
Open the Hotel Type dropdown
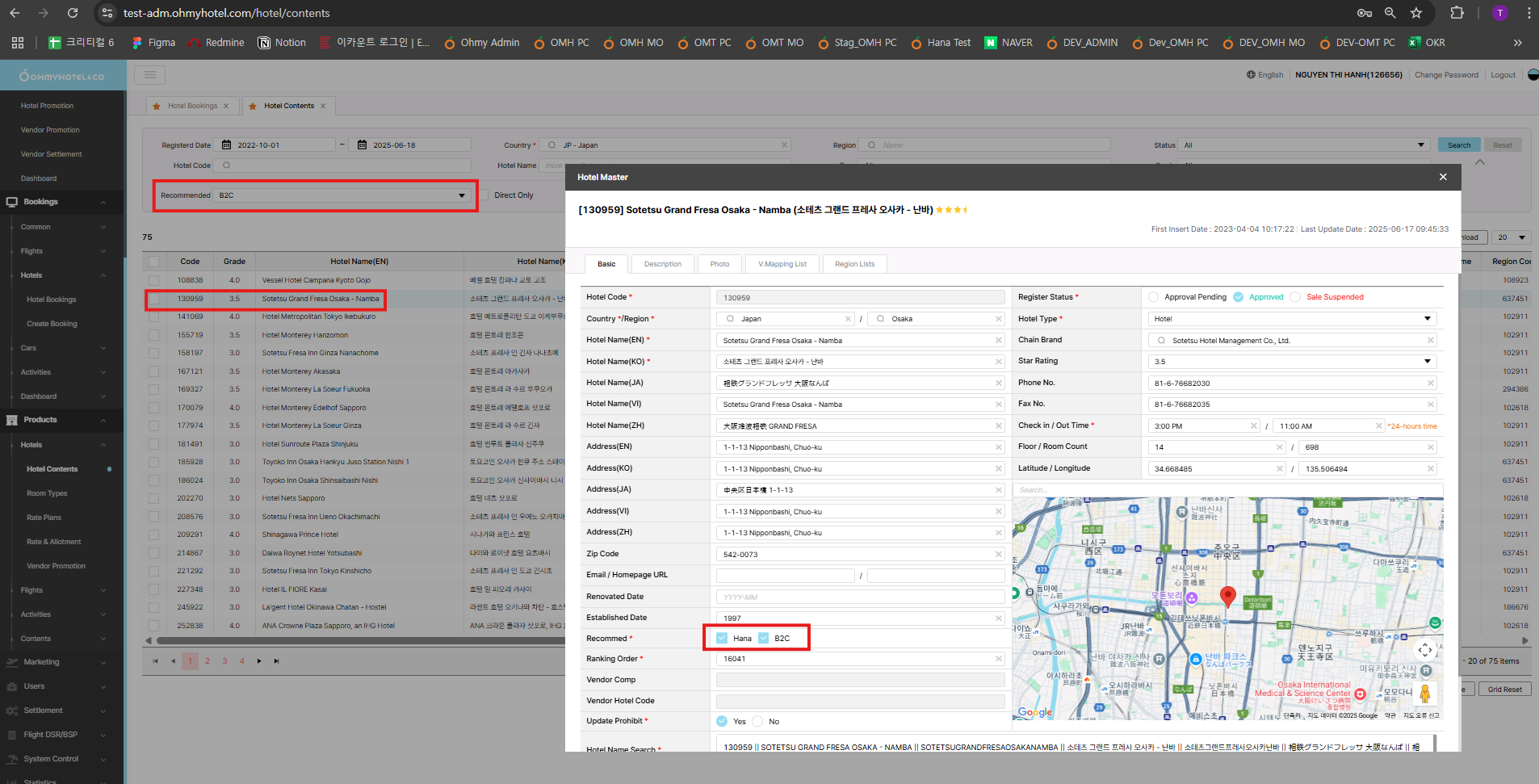click(1292, 319)
